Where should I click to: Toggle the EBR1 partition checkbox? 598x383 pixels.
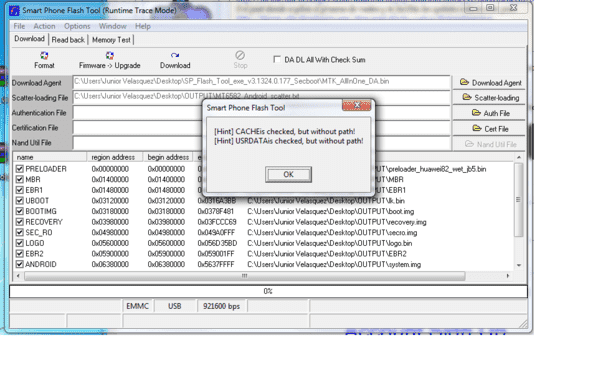pos(20,190)
